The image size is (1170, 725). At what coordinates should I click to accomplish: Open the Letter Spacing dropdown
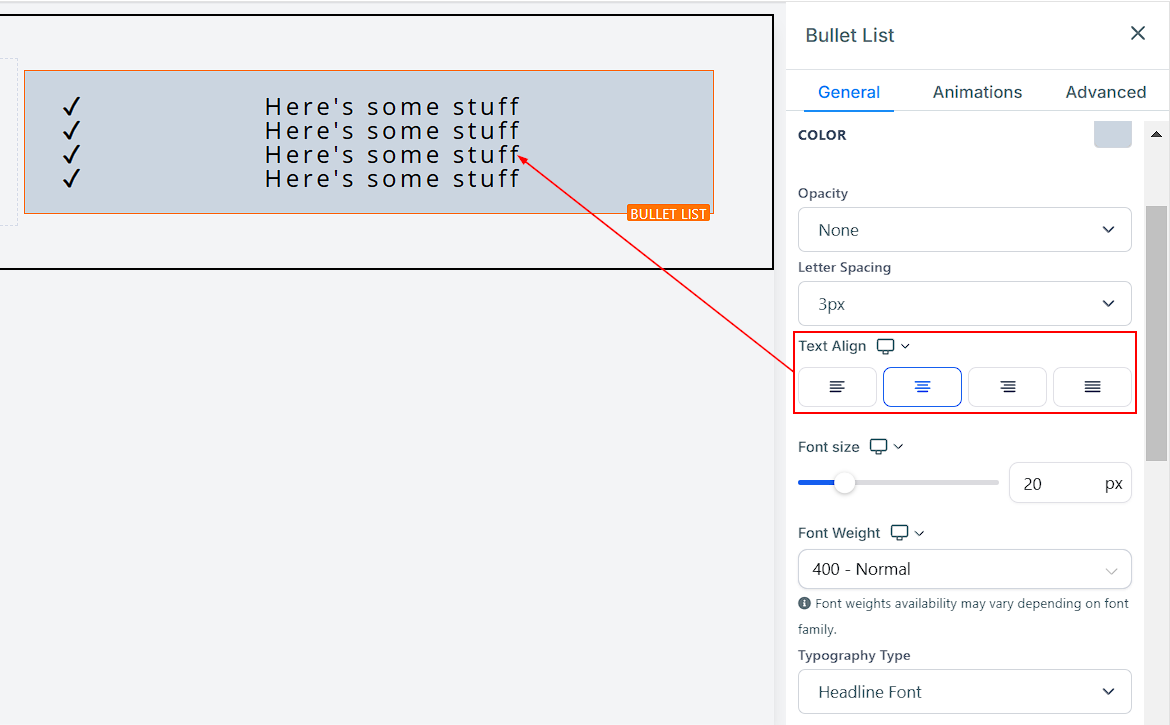coord(964,304)
